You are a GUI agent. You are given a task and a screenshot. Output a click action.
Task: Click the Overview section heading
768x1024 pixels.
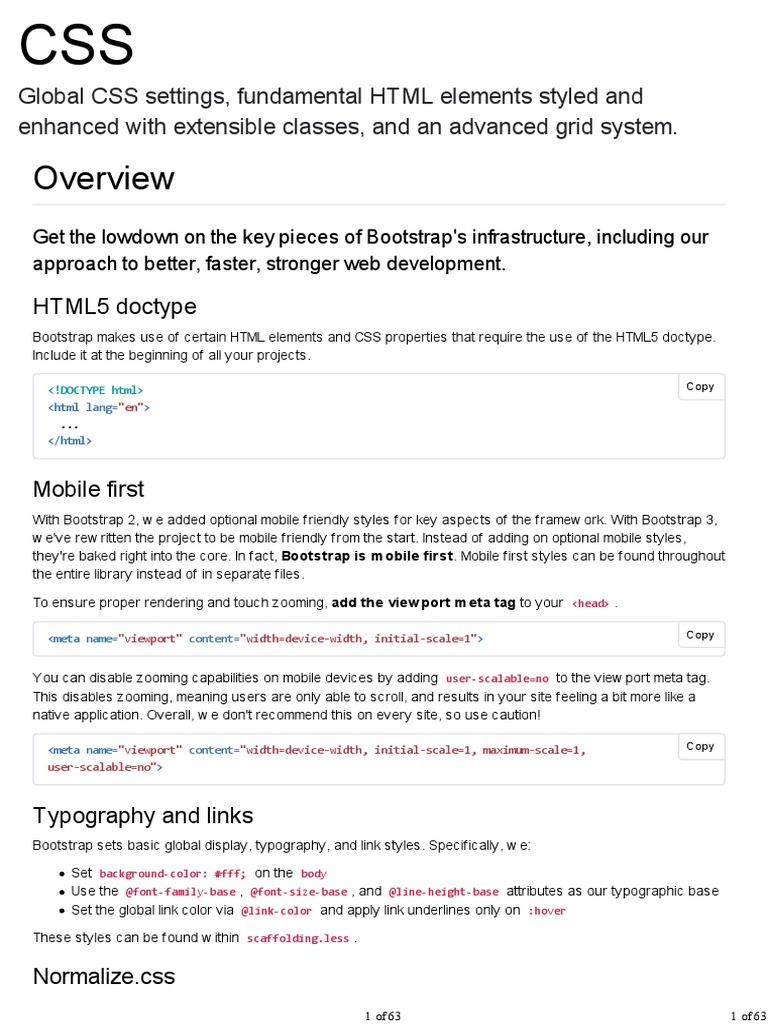(104, 178)
